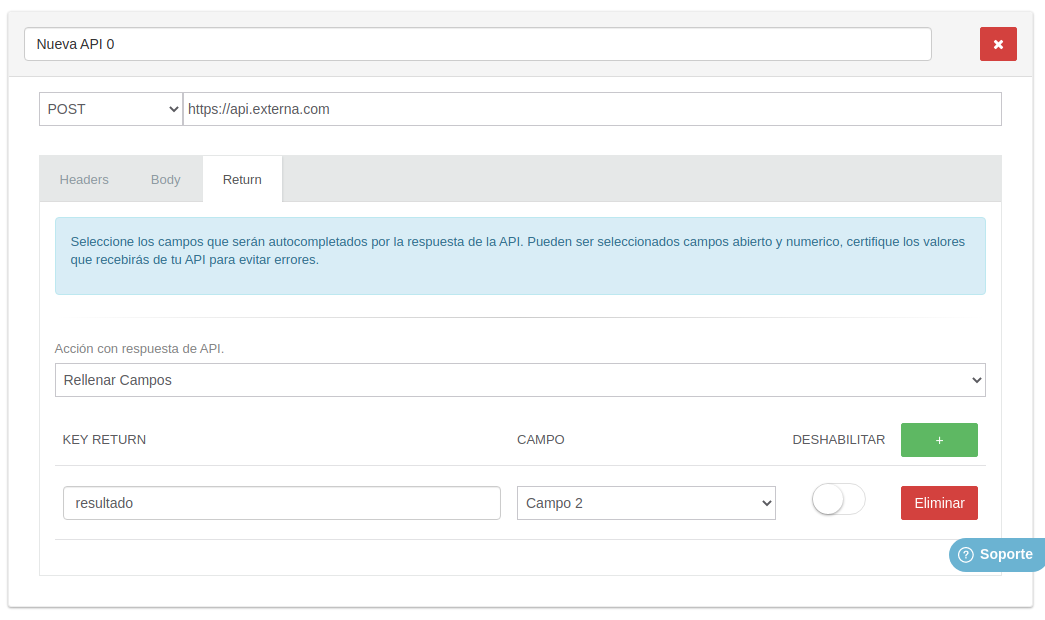Image resolution: width=1045 pixels, height=620 pixels.
Task: Edit the Nueva API 0 name field
Action: click(x=477, y=44)
